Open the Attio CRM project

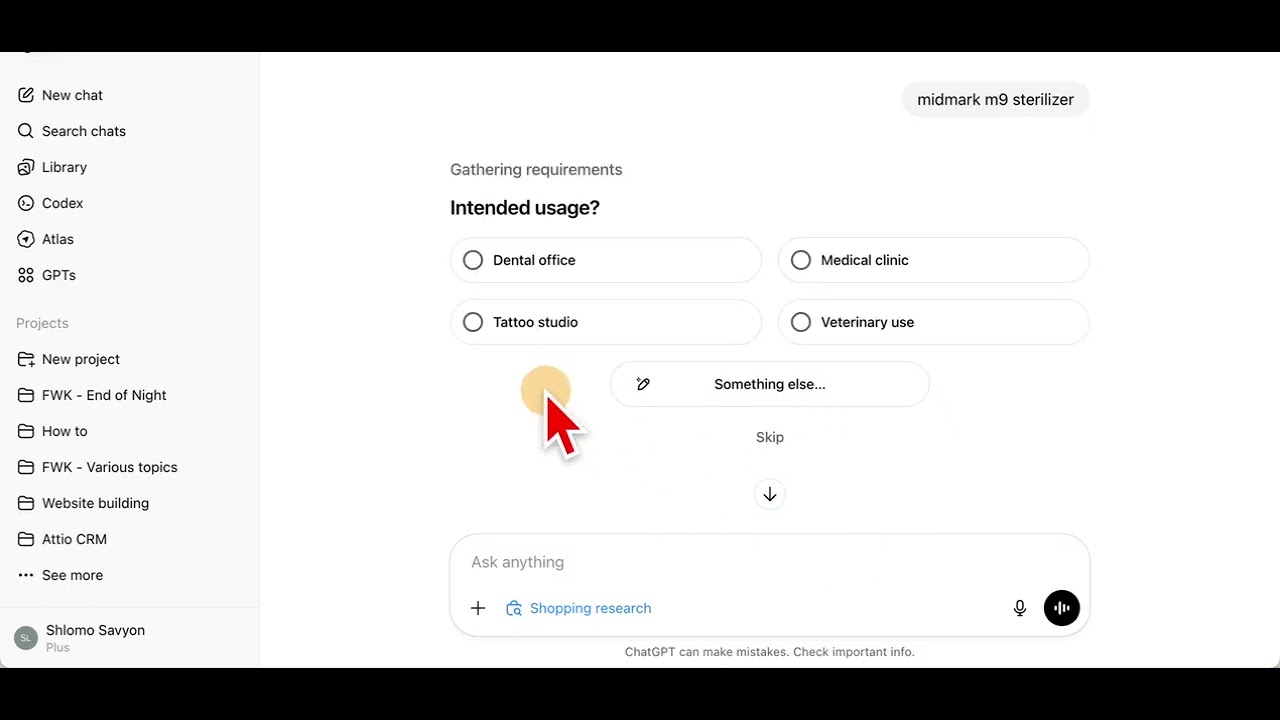[74, 539]
